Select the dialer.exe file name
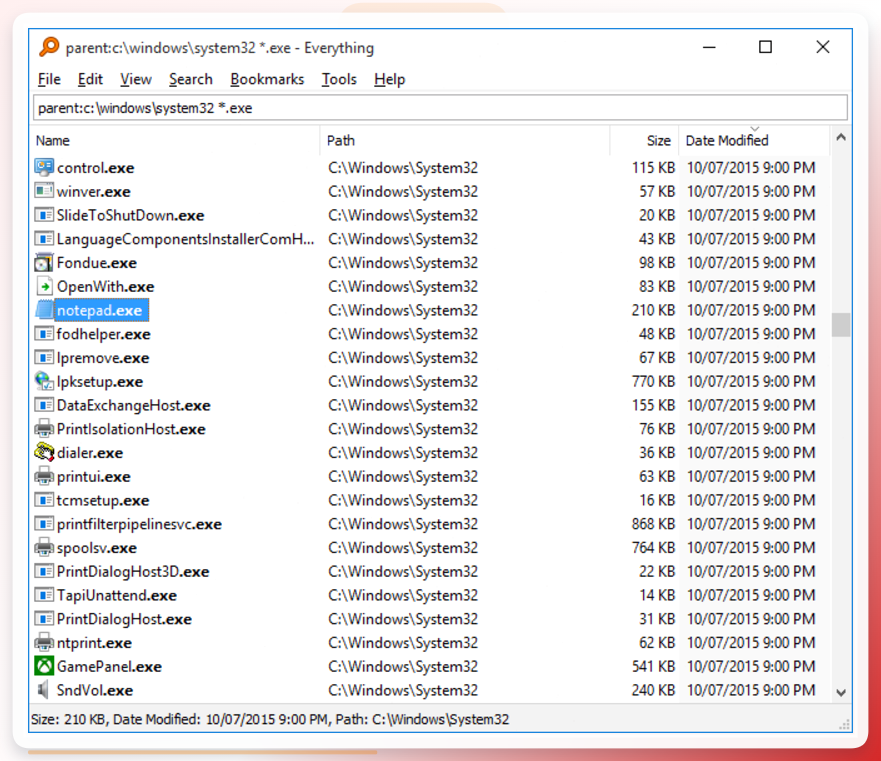 (90, 452)
